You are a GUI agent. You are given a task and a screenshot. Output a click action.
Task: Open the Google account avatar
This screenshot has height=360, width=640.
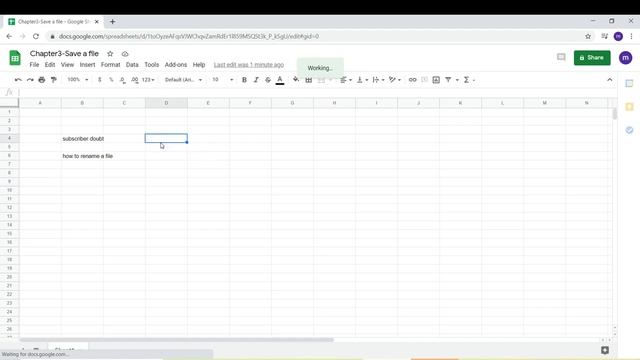click(x=625, y=58)
